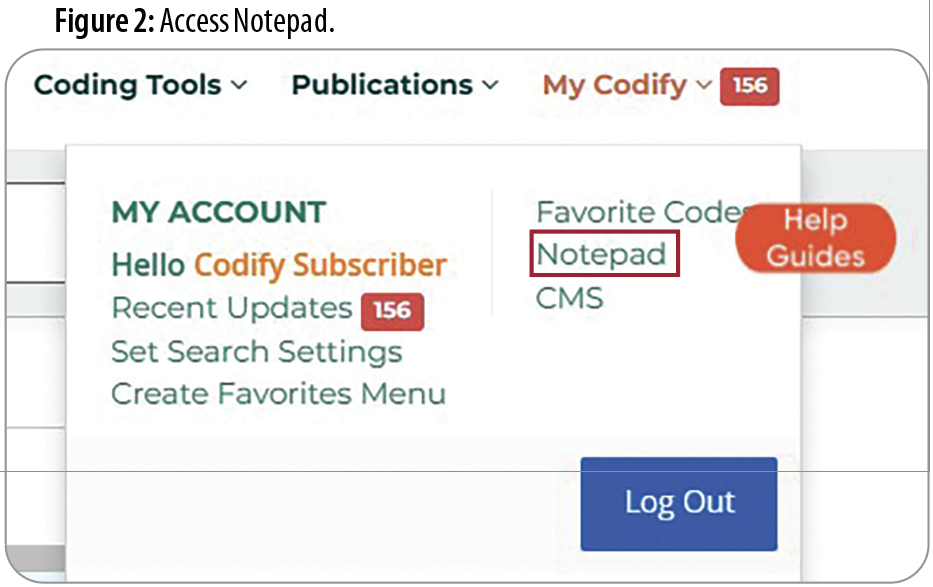Open the My Codify menu
The image size is (933, 587).
point(627,86)
